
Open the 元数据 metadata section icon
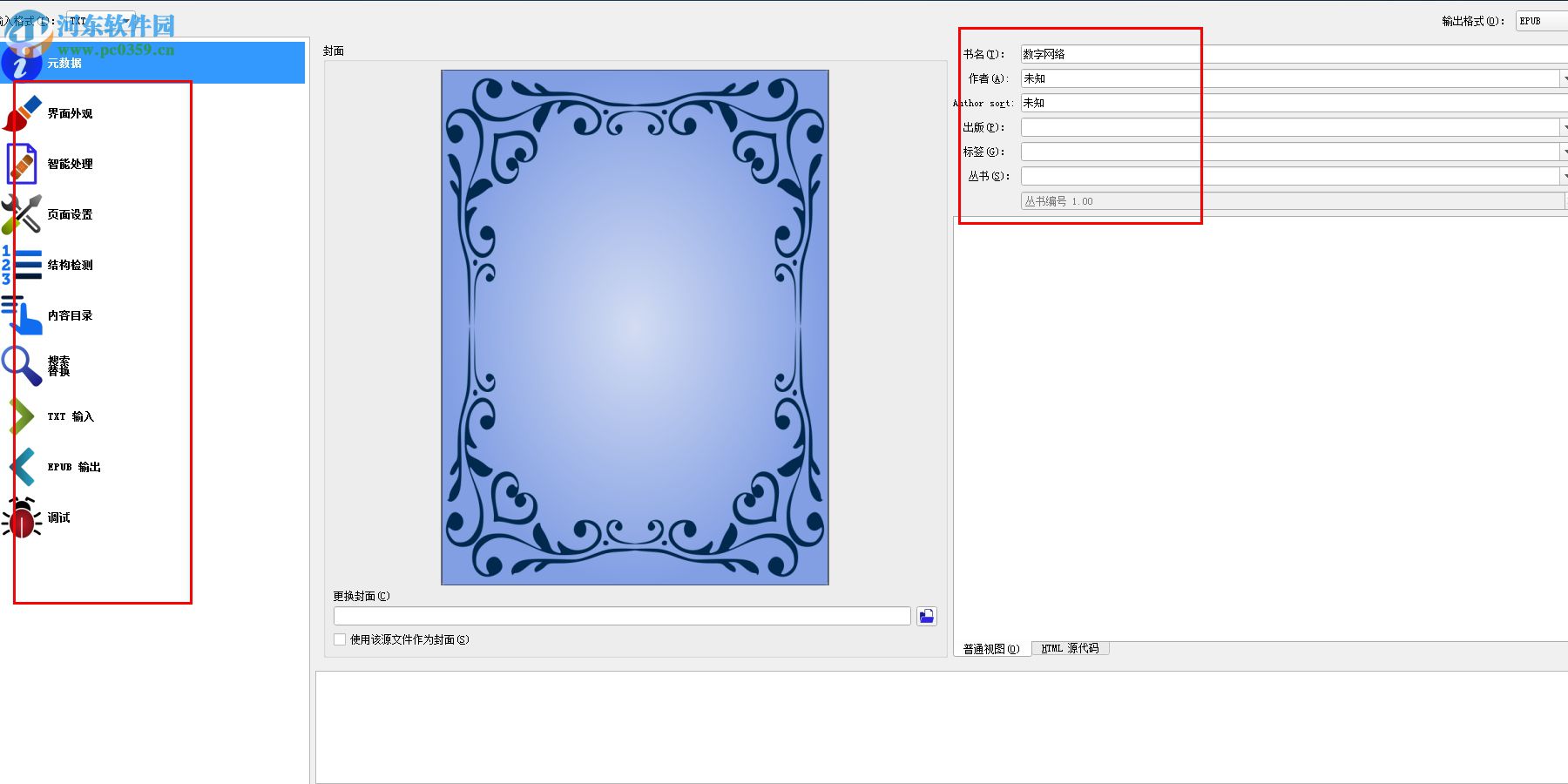21,63
